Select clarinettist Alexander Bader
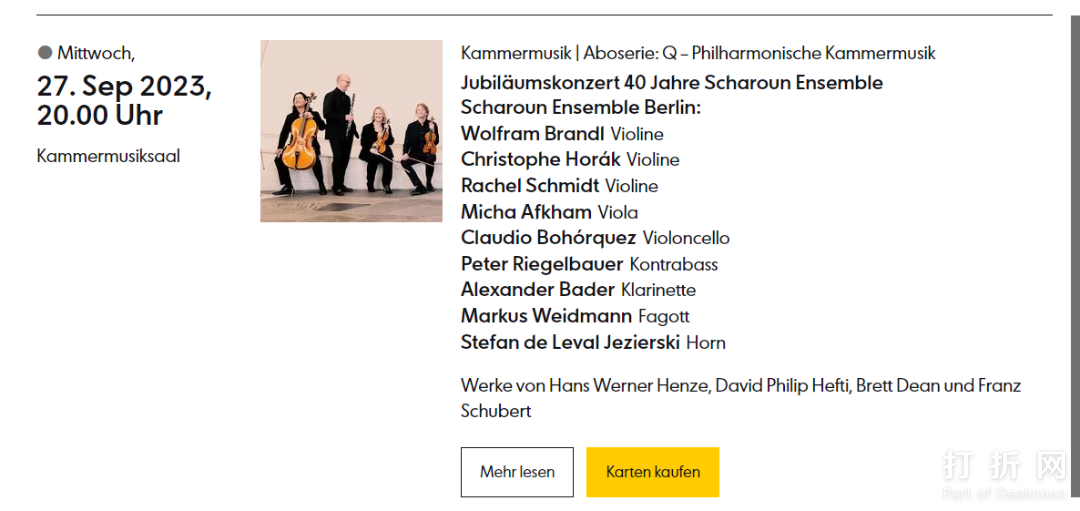This screenshot has width=1080, height=511. (538, 290)
